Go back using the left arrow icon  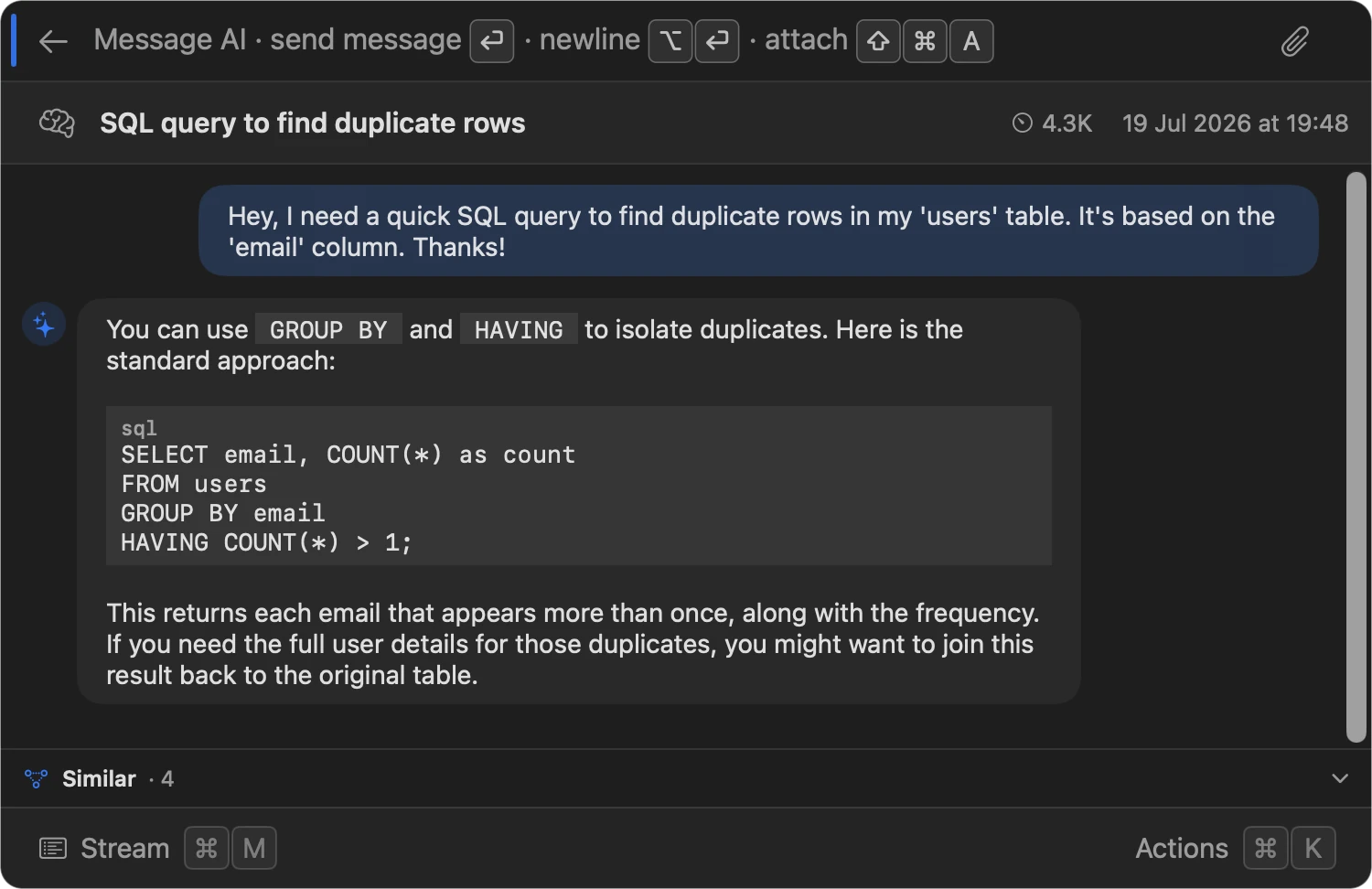click(54, 41)
